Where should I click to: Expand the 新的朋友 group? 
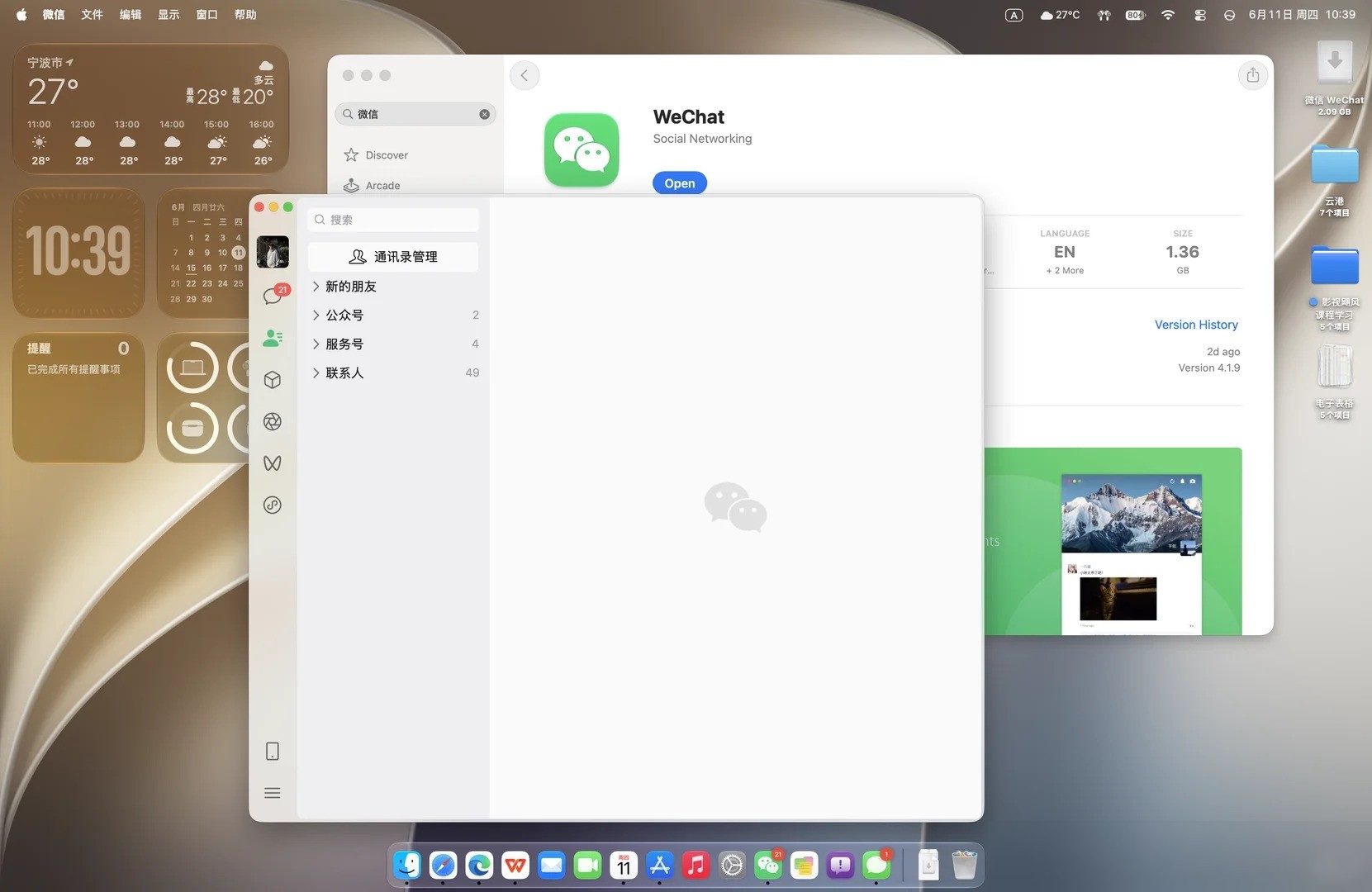[x=393, y=286]
